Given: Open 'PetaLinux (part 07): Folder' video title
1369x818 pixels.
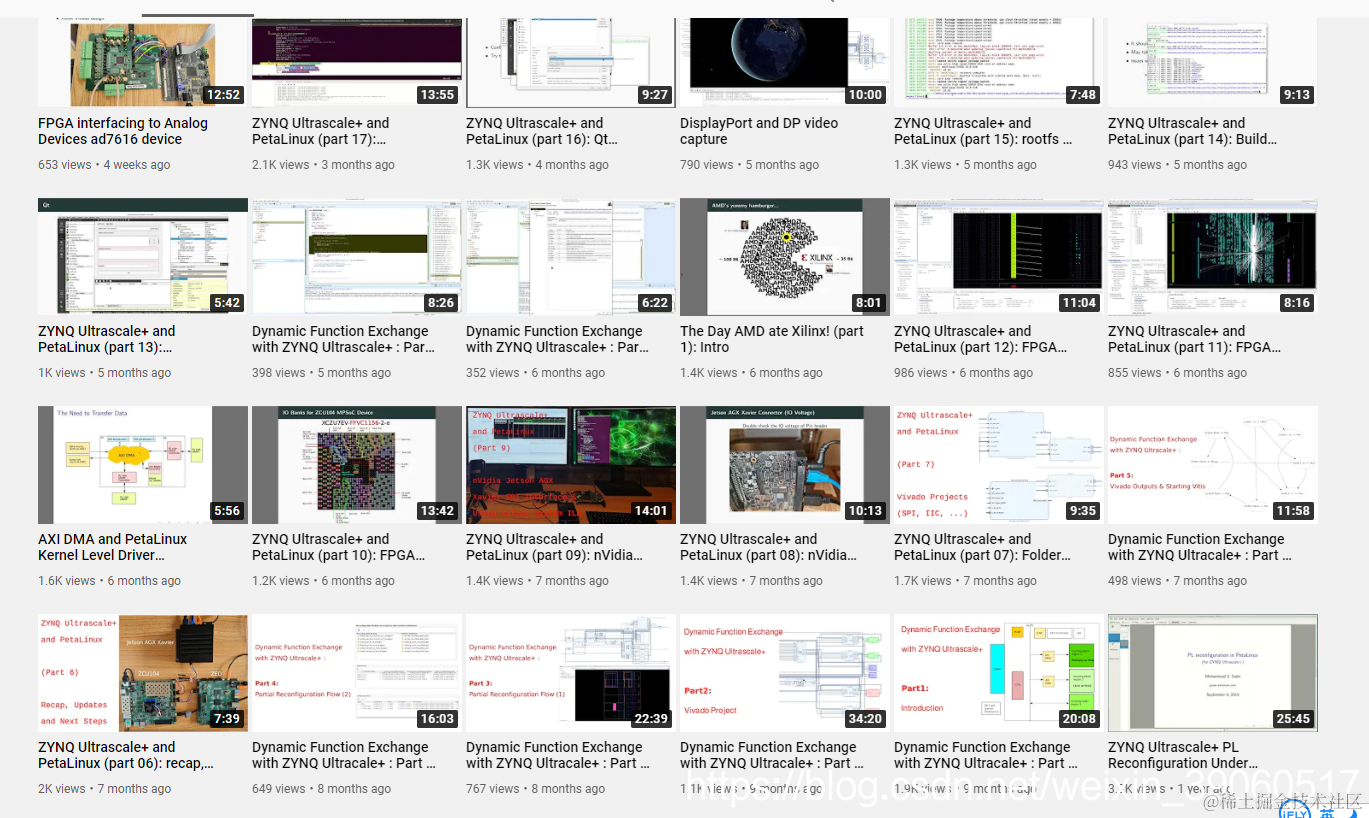Looking at the screenshot, I should (x=982, y=547).
